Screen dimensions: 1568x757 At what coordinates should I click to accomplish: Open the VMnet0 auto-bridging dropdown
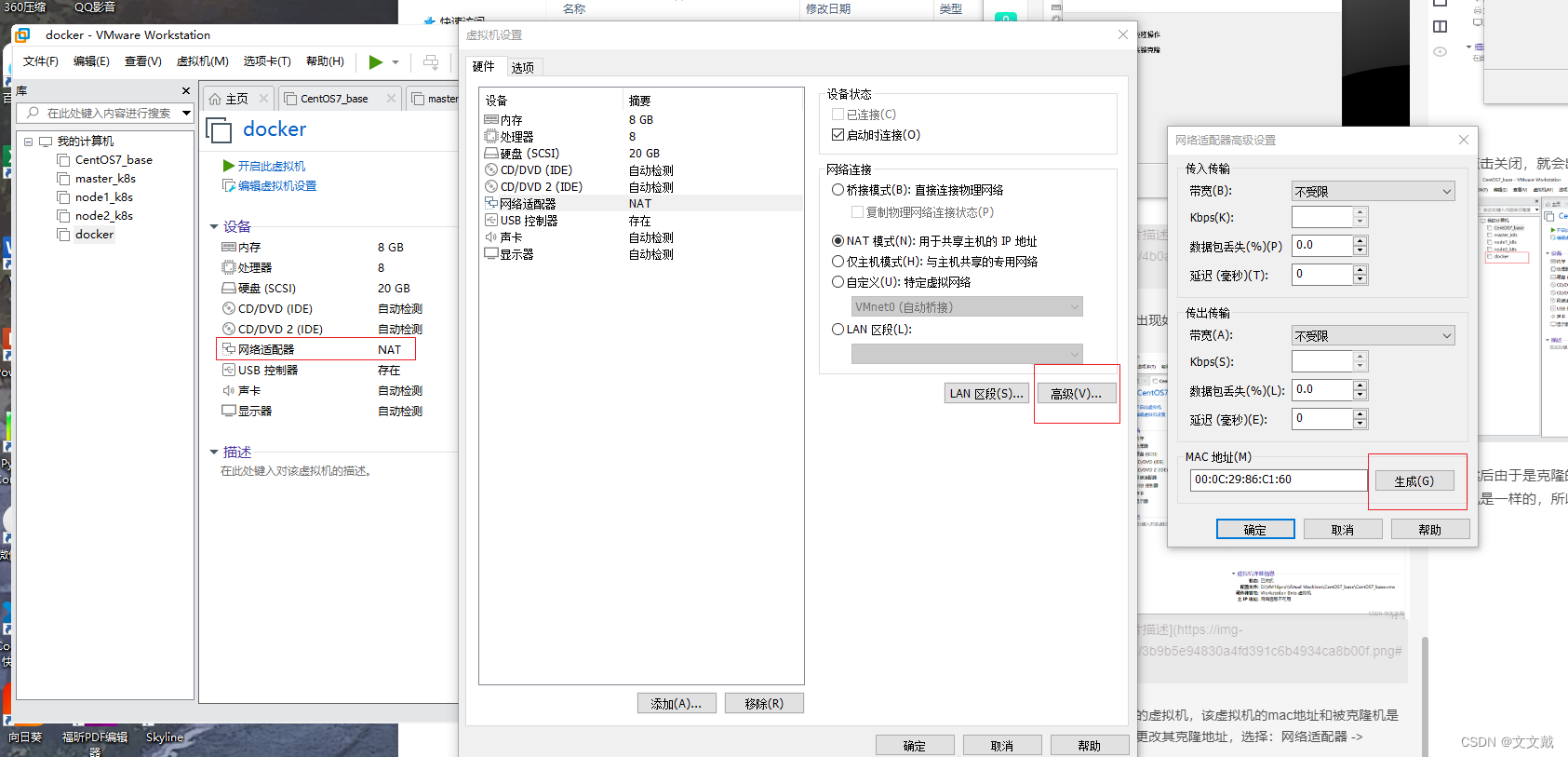[967, 306]
